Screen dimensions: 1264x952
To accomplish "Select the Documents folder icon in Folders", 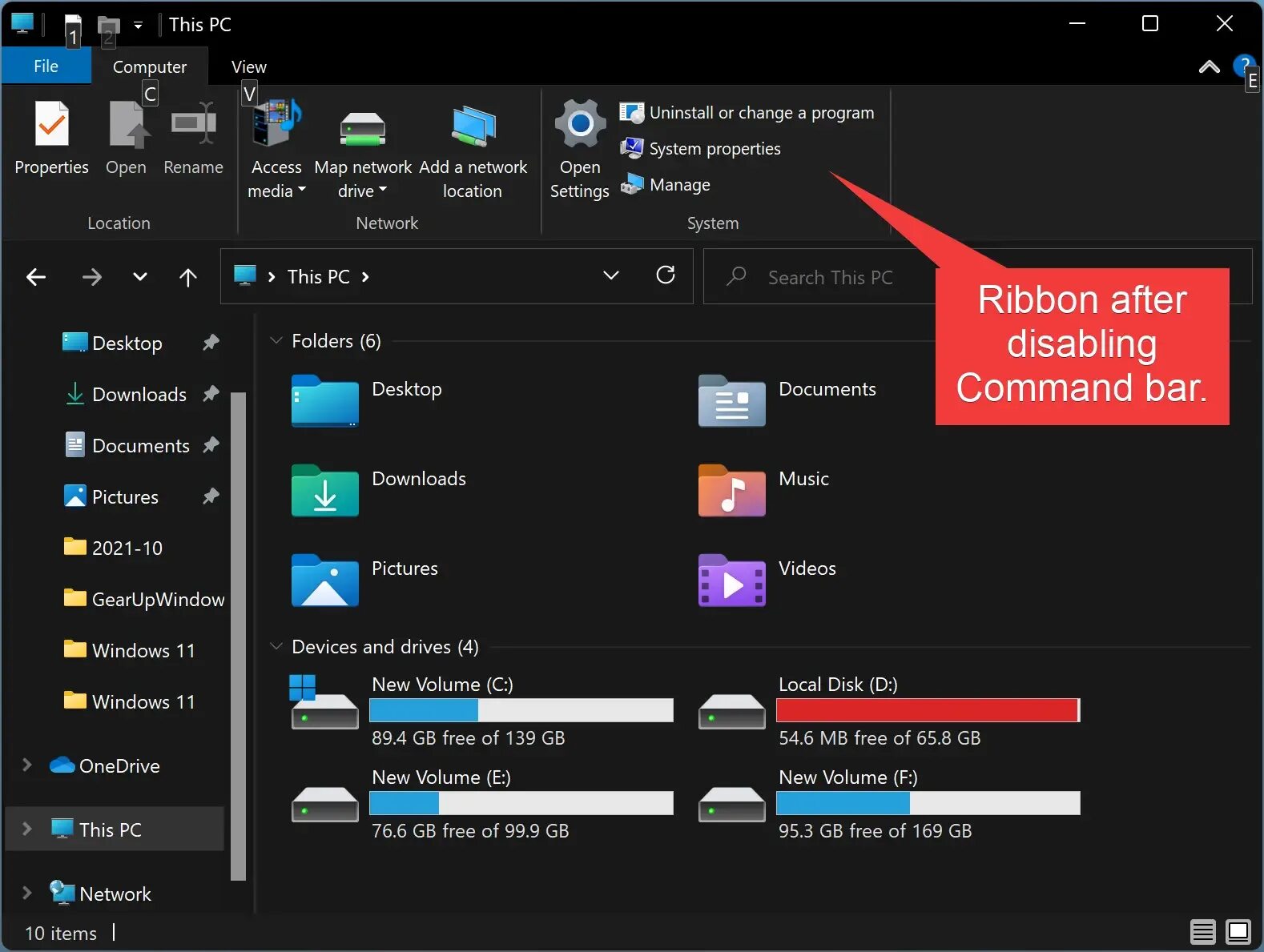I will pyautogui.click(x=732, y=400).
